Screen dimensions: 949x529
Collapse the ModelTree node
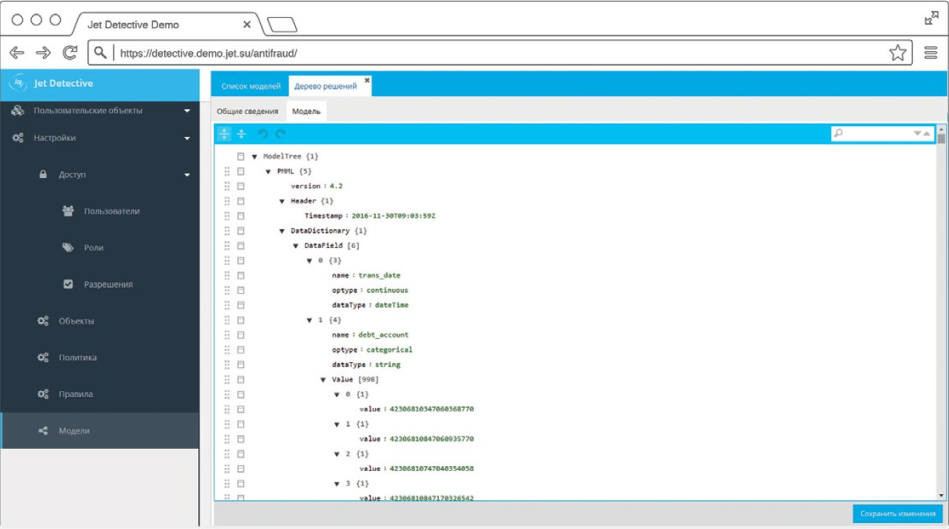tap(254, 157)
